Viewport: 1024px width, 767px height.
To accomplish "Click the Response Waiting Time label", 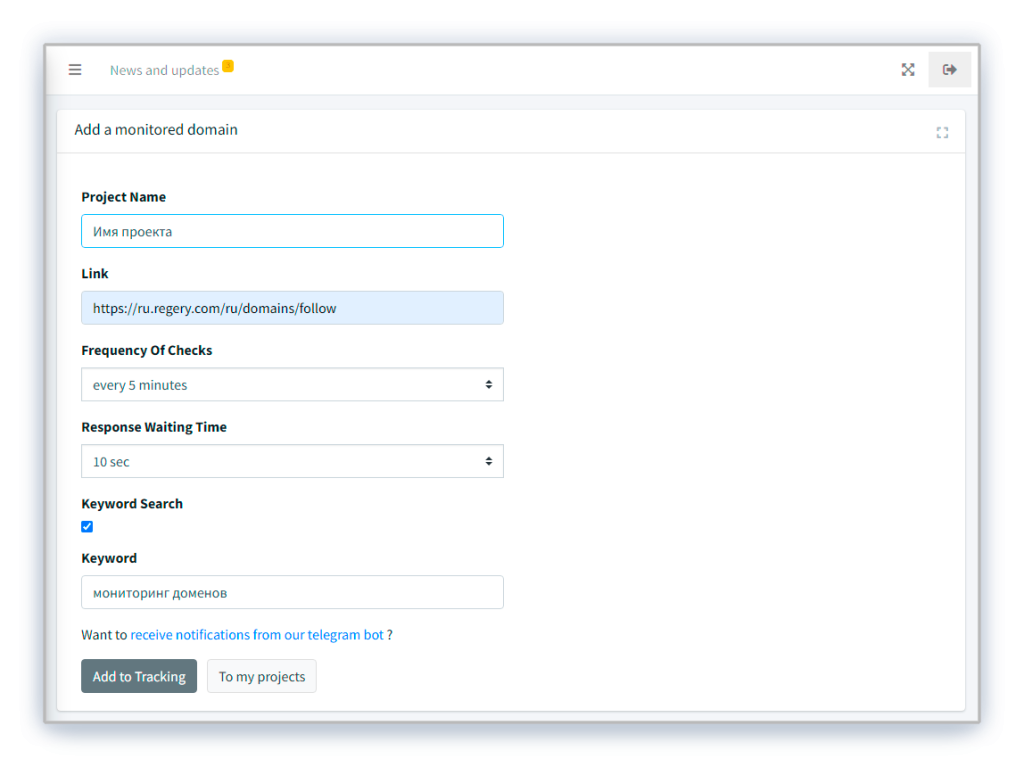I will click(154, 427).
